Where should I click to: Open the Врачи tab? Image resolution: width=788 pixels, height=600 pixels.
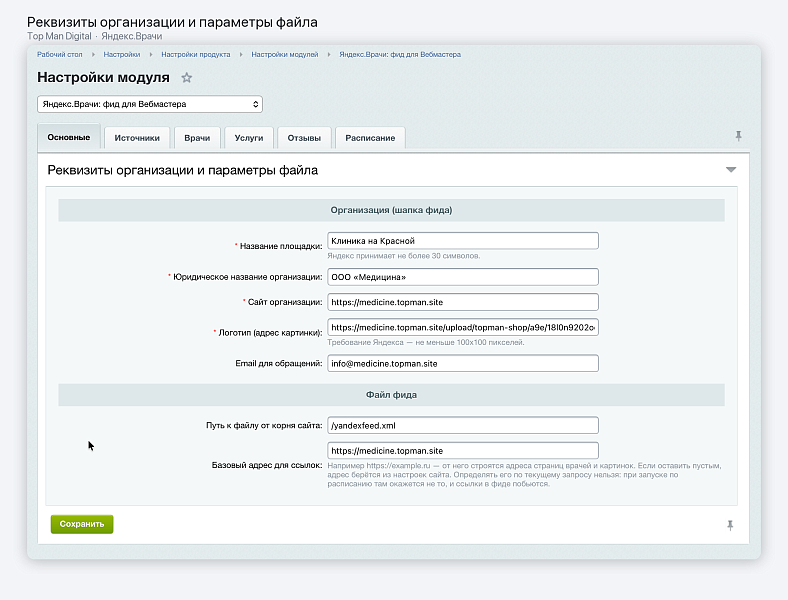pos(197,138)
